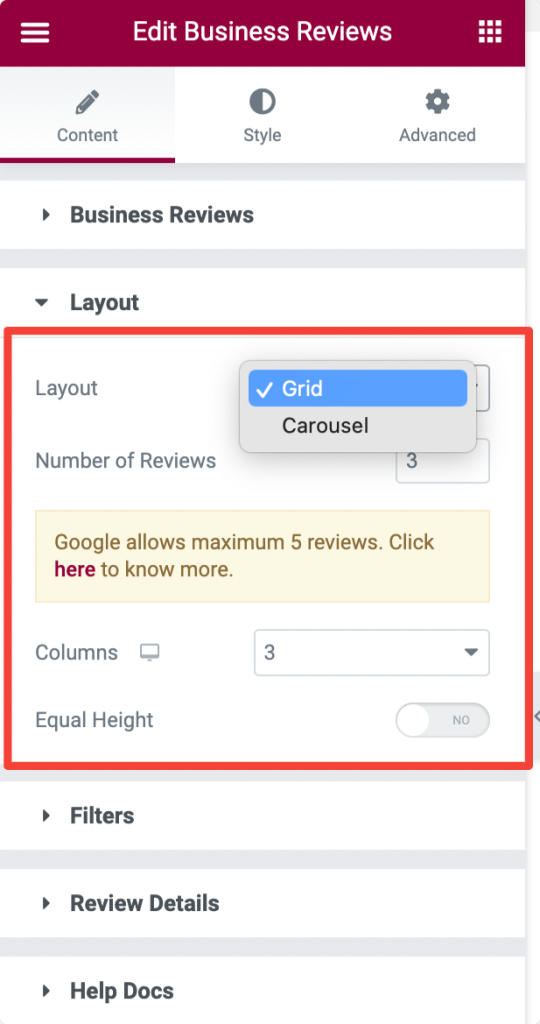Open the widgets grid icon

pos(490,31)
